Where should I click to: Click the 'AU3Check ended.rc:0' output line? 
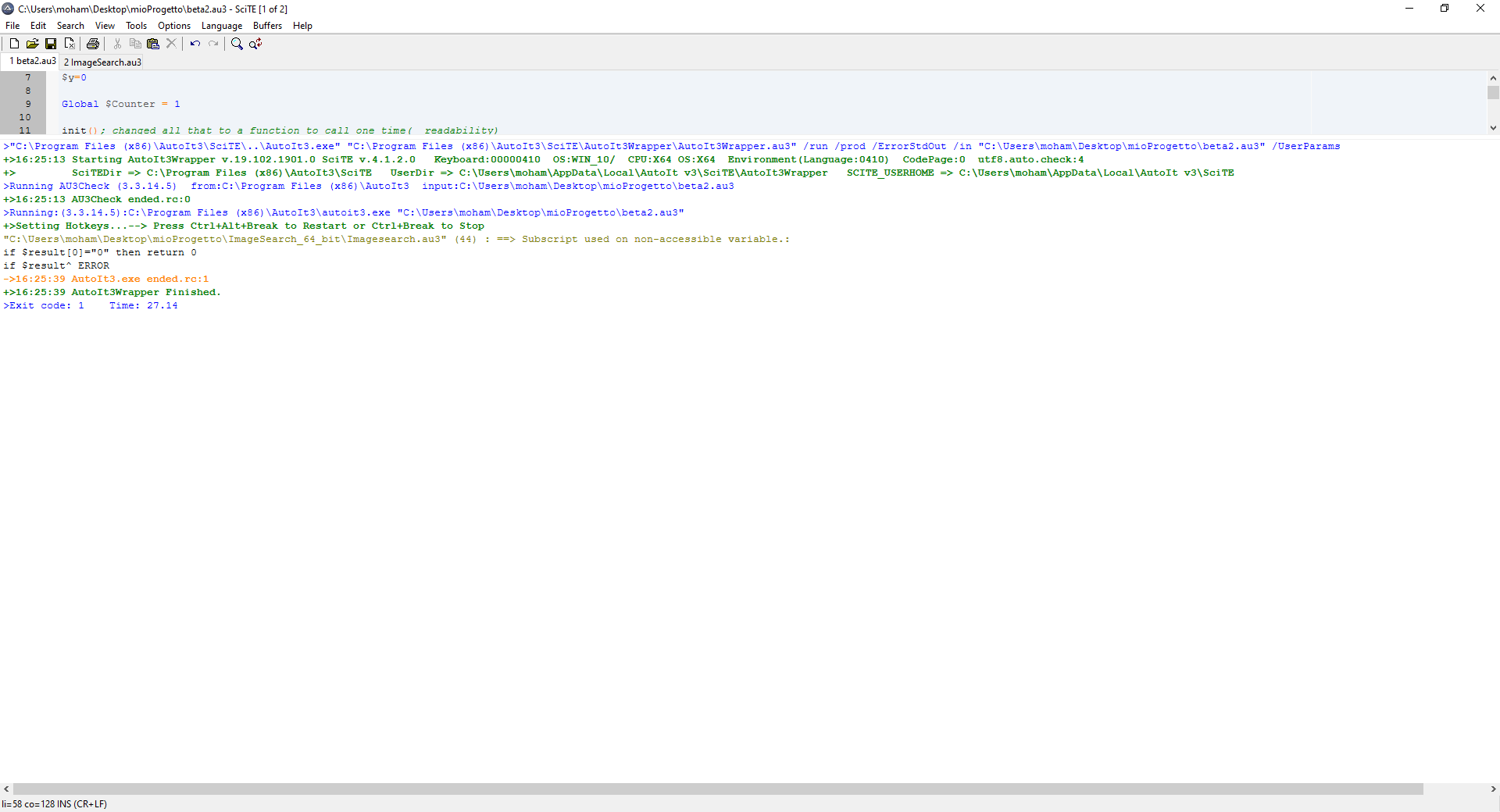96,199
